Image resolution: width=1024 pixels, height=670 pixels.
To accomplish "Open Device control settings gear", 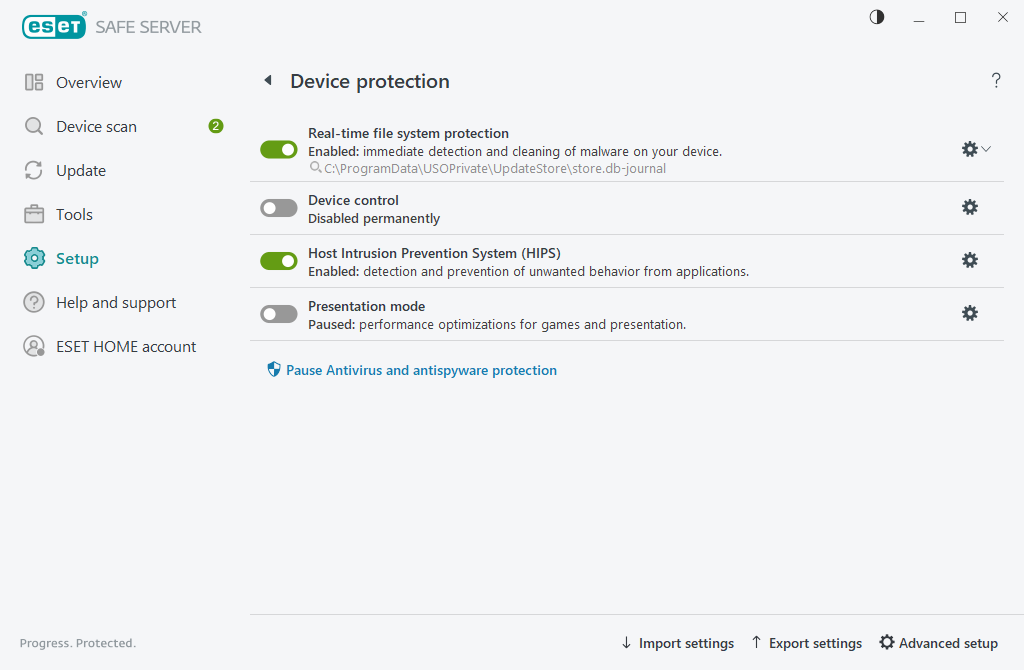I will [x=970, y=207].
